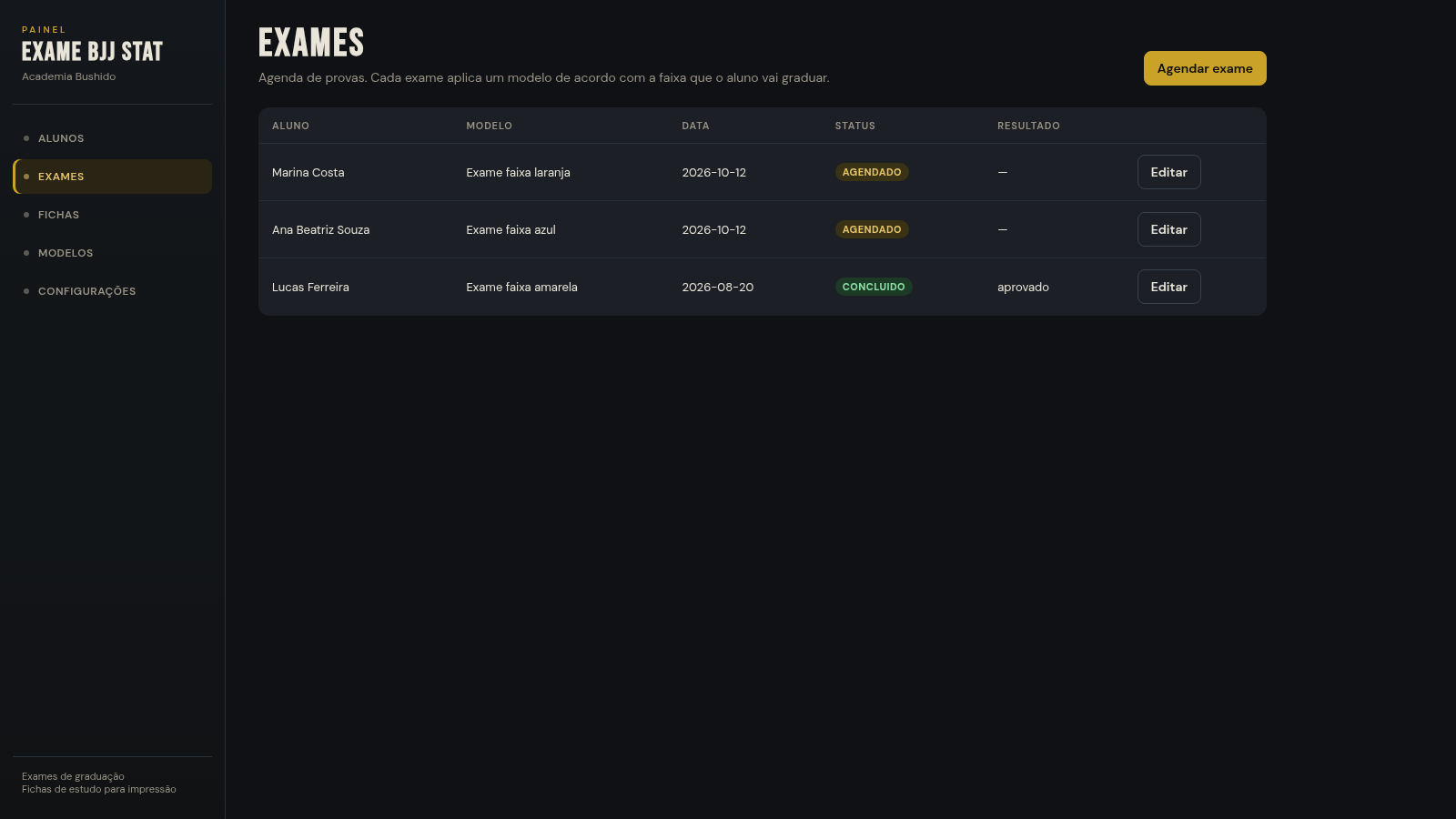Select the Exames sidebar item
The width and height of the screenshot is (1456, 819).
click(x=112, y=177)
